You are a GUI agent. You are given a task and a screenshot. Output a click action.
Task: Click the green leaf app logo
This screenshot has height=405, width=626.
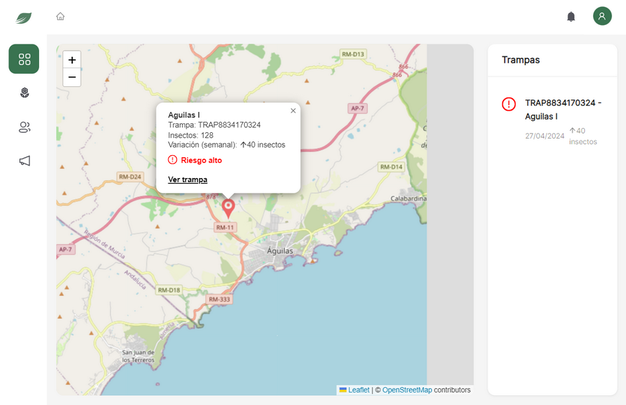(x=24, y=17)
